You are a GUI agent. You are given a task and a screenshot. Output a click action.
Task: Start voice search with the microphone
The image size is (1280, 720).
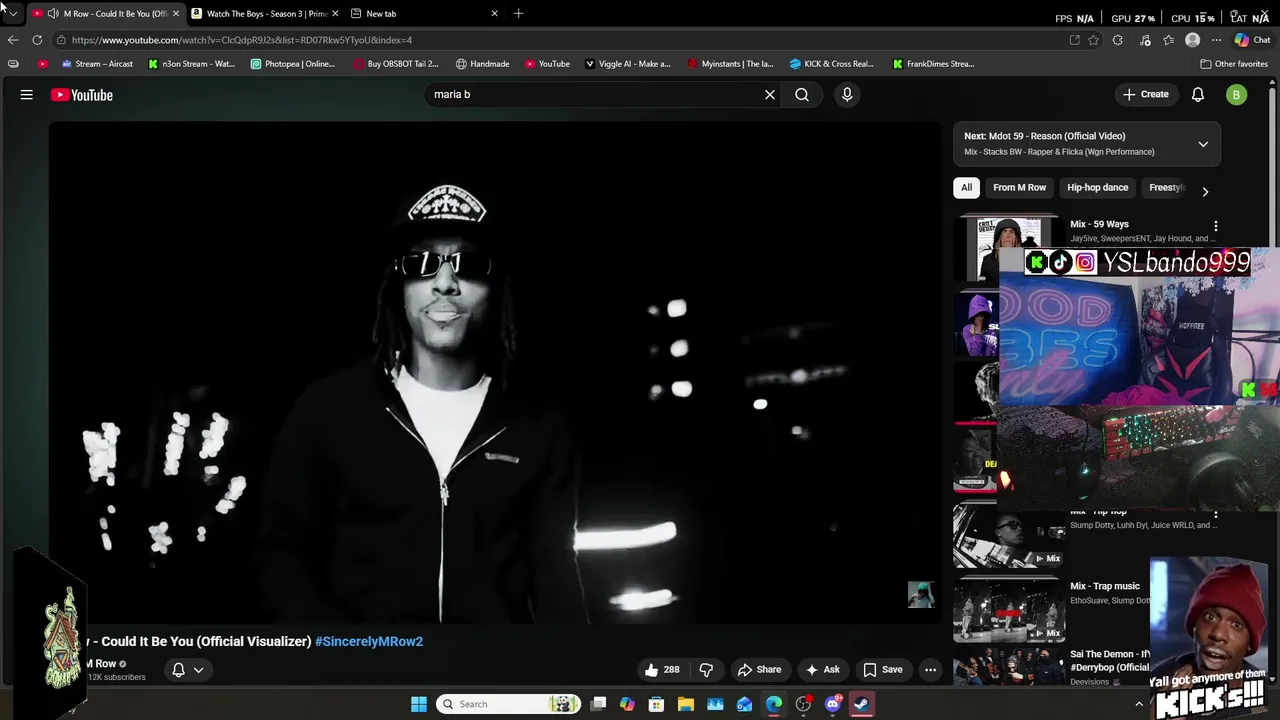pos(847,95)
